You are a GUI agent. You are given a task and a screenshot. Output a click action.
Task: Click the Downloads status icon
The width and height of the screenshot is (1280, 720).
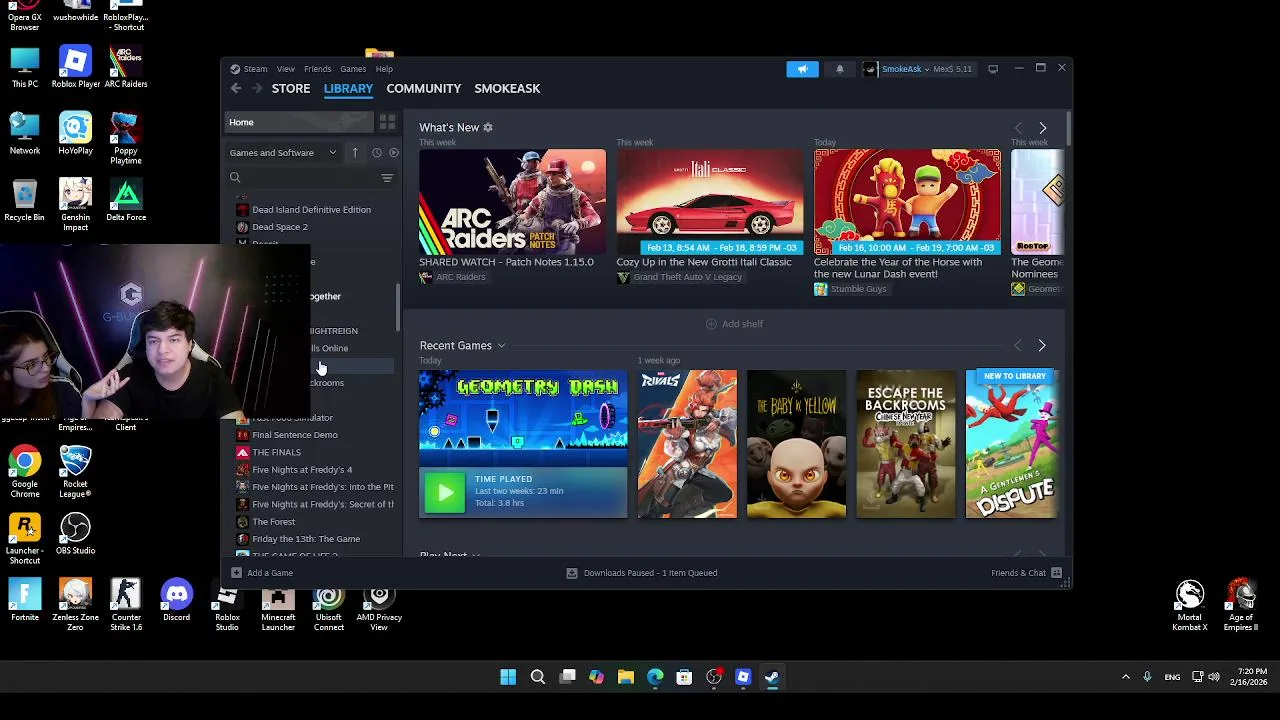[572, 573]
